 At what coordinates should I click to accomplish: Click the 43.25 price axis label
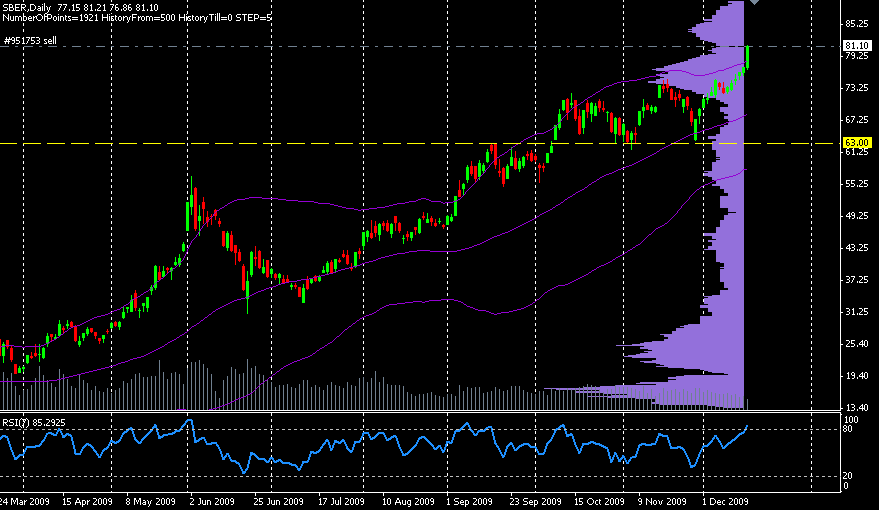pyautogui.click(x=856, y=247)
